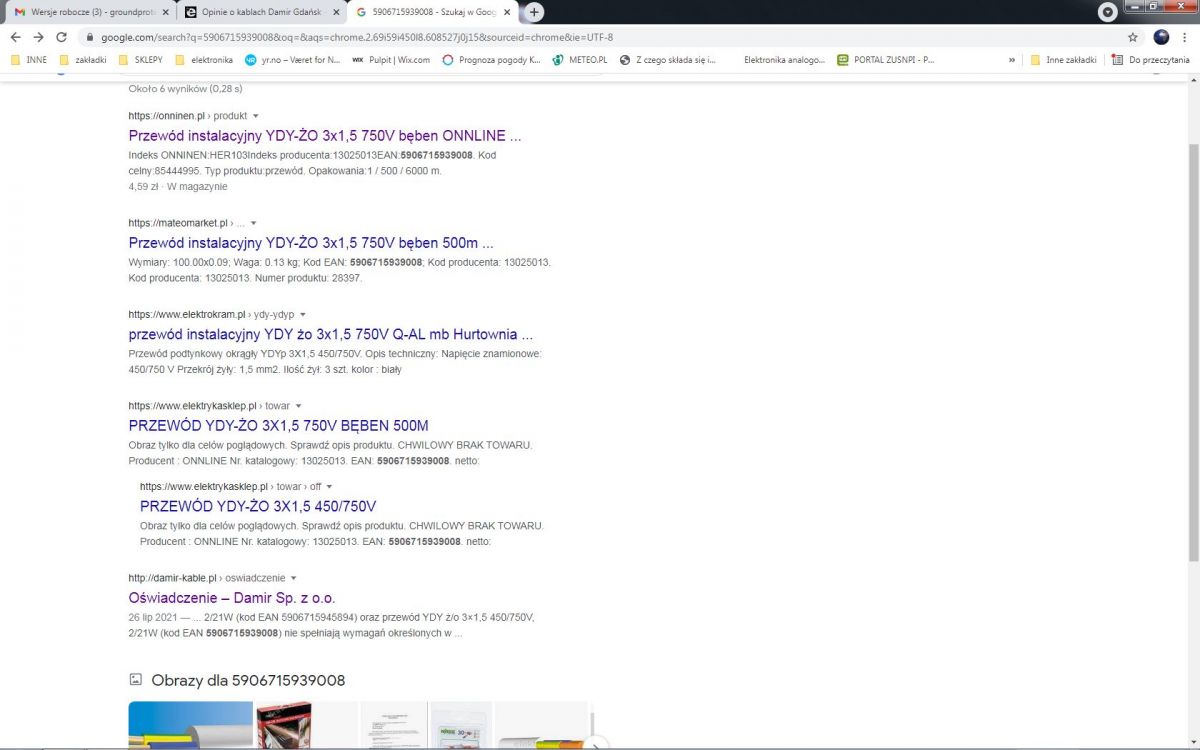Open the PORTAL ZUSNPI bookmark

pos(886,60)
